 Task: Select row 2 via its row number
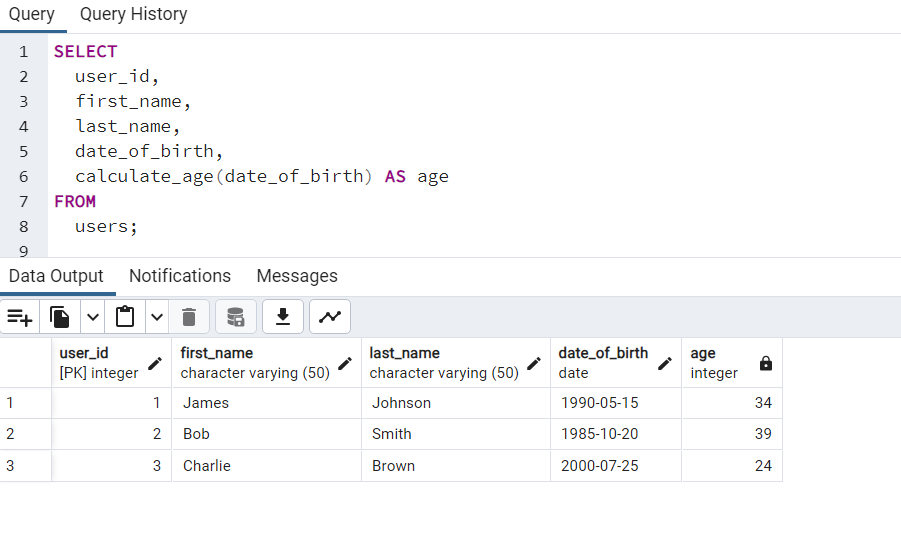tap(11, 434)
